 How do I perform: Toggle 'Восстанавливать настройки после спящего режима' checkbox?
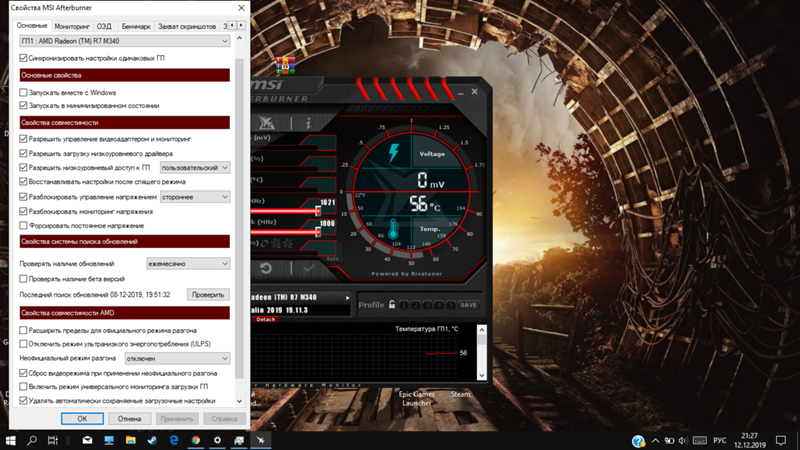(23, 182)
